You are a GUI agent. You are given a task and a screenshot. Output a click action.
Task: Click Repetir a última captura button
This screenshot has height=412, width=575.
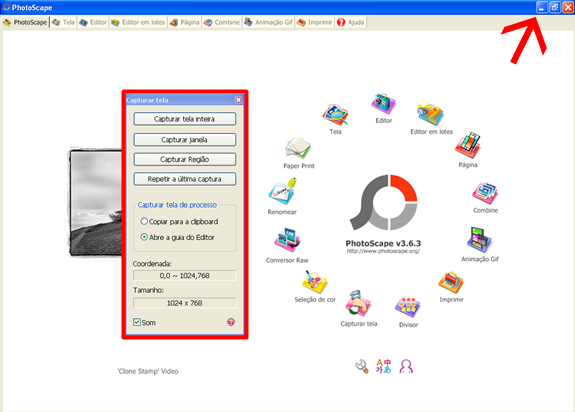tap(184, 179)
